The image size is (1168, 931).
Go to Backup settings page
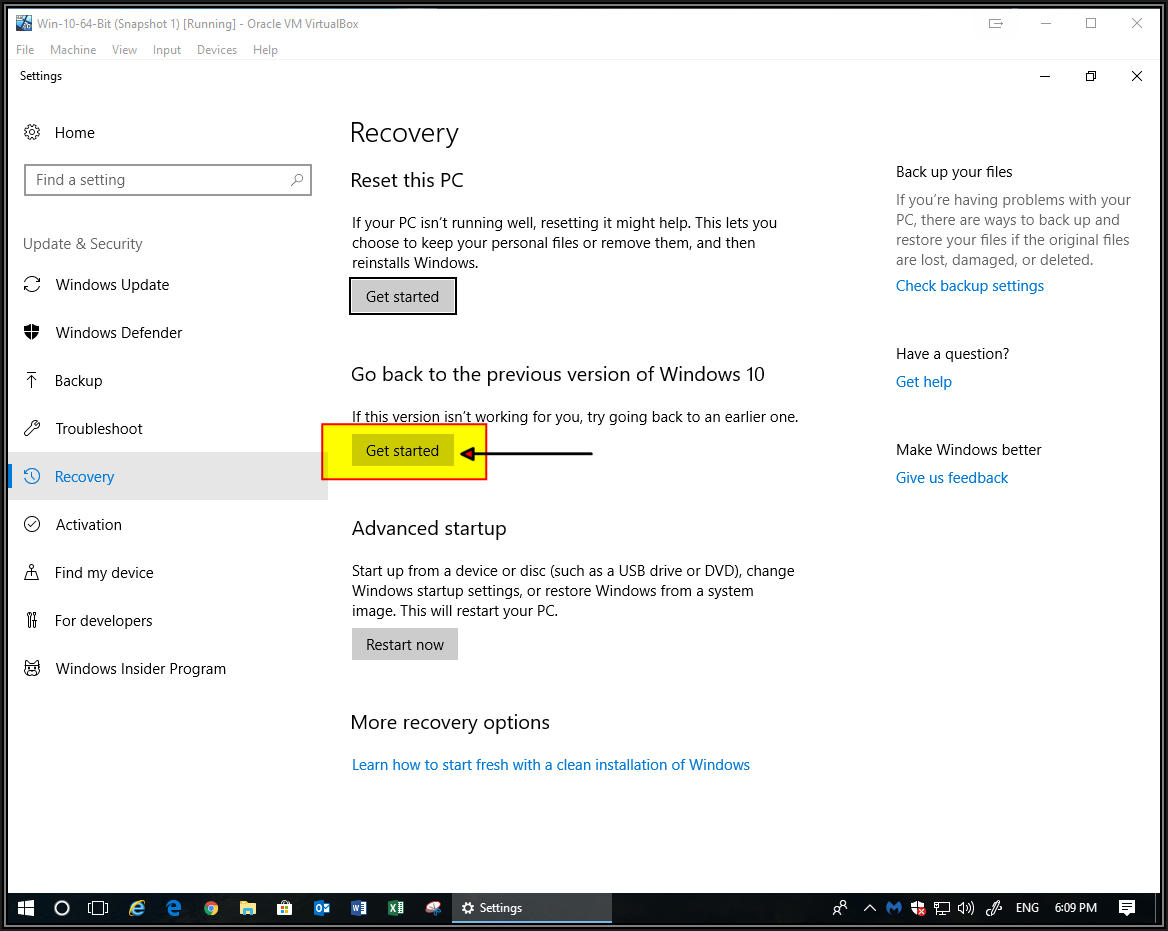(x=168, y=381)
